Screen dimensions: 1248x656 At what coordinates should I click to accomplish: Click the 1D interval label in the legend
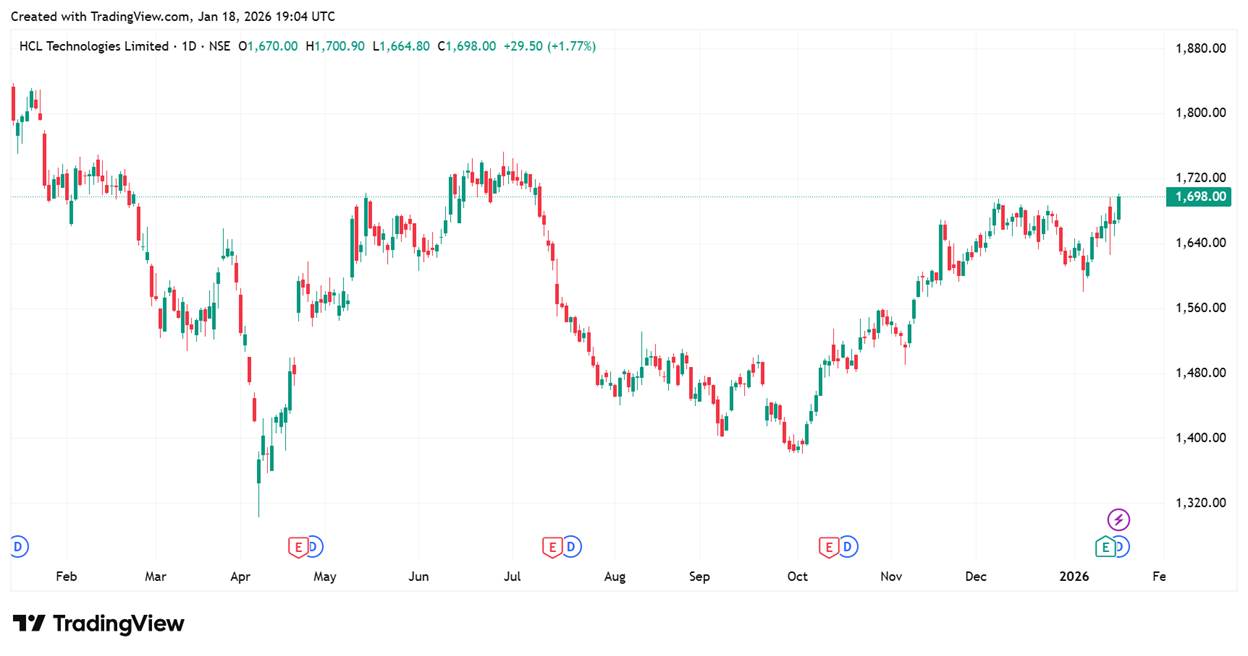pyautogui.click(x=188, y=46)
